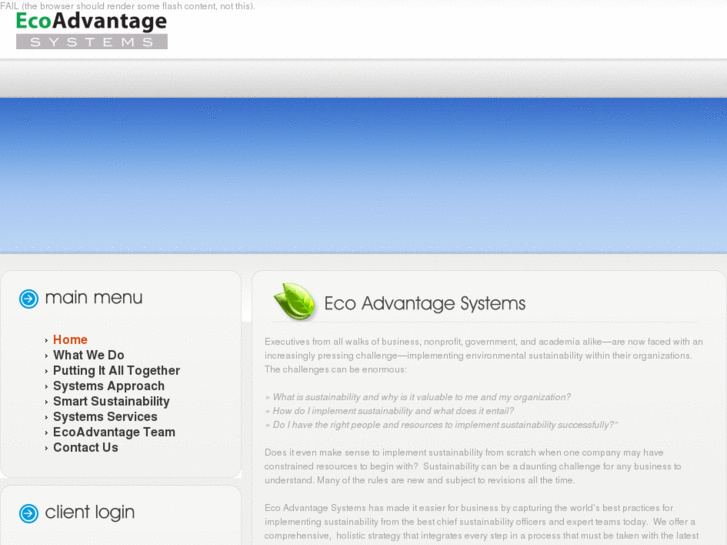Open Smart Sustainability menu link
This screenshot has width=727, height=545.
click(111, 401)
